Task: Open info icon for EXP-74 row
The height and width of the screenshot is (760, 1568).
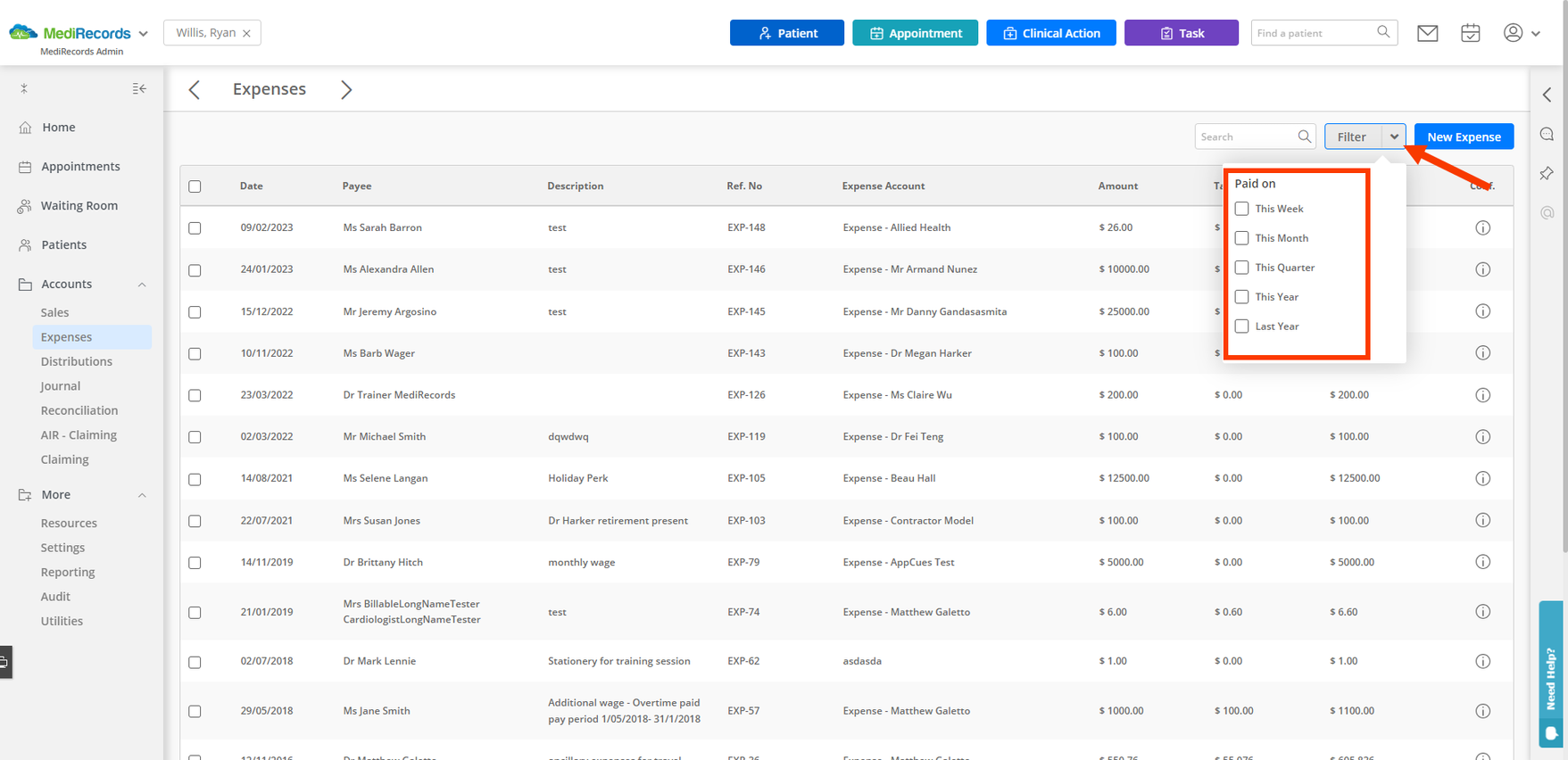Action: [1483, 612]
